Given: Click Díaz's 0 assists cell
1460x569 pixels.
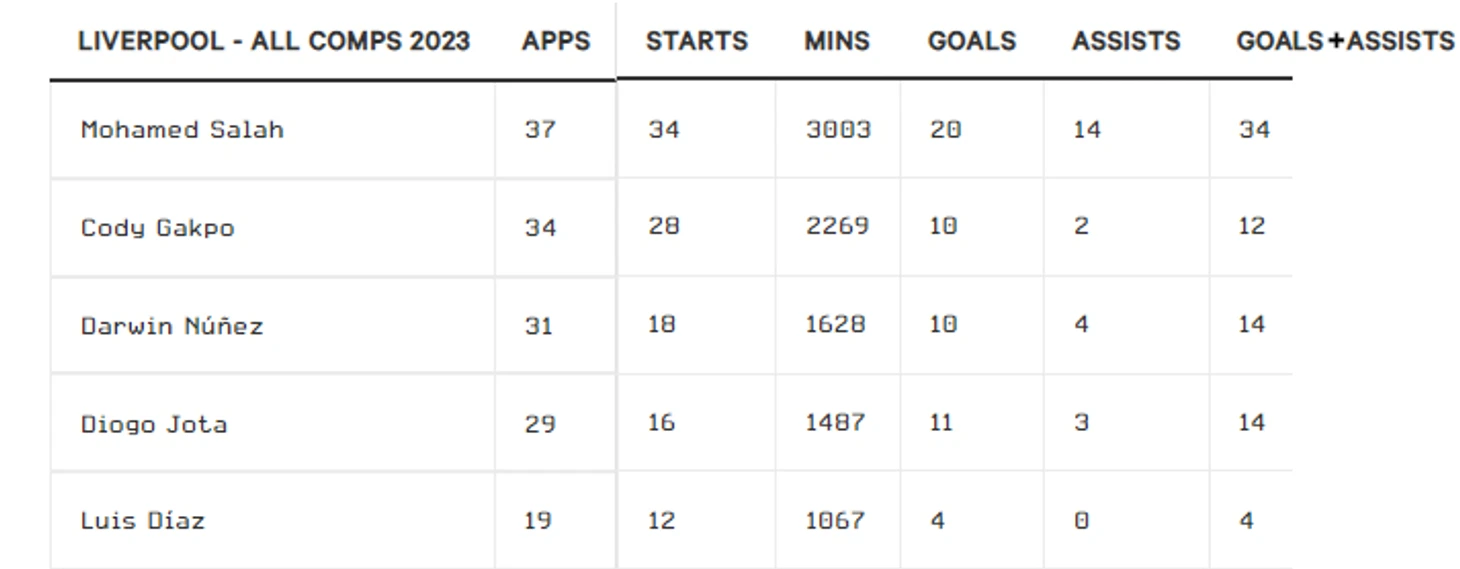Looking at the screenshot, I should tap(1081, 521).
